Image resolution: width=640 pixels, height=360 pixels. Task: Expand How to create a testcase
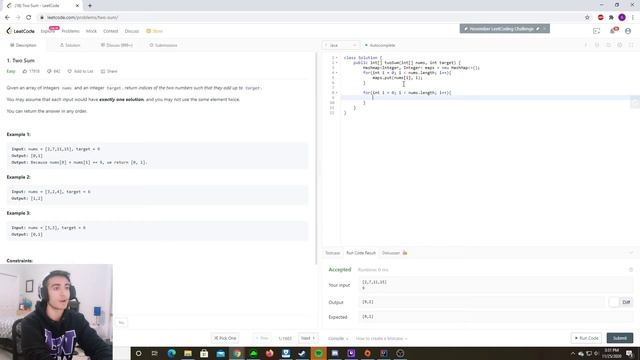click(x=381, y=339)
